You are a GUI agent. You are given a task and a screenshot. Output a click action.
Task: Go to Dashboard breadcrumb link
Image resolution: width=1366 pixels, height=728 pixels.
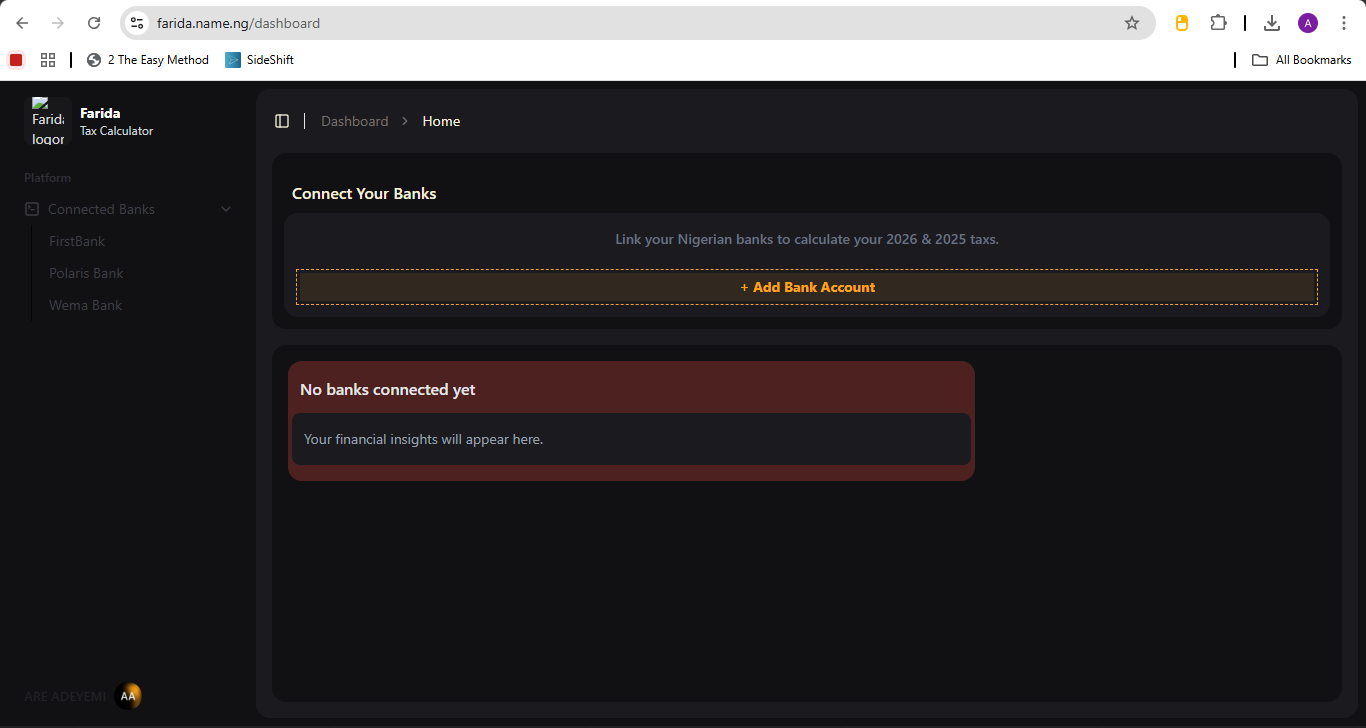click(354, 121)
